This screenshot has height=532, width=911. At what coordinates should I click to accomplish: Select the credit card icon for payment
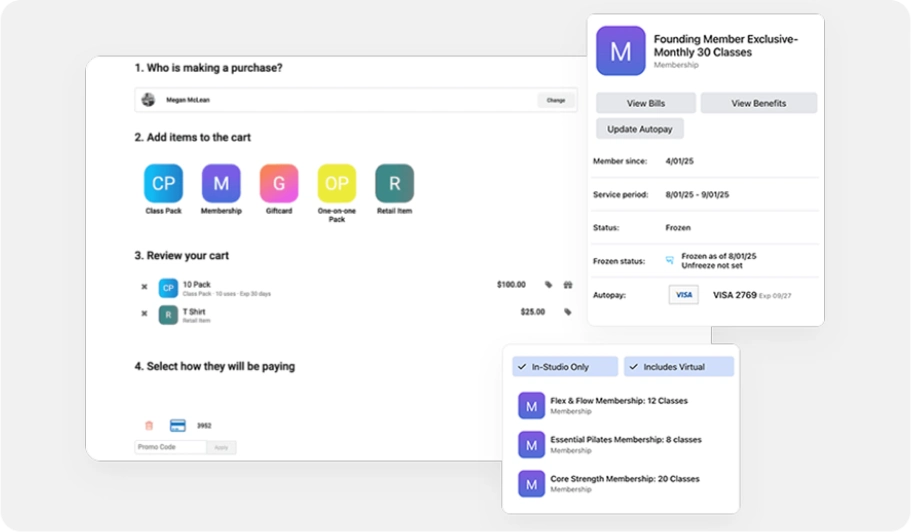(x=178, y=426)
